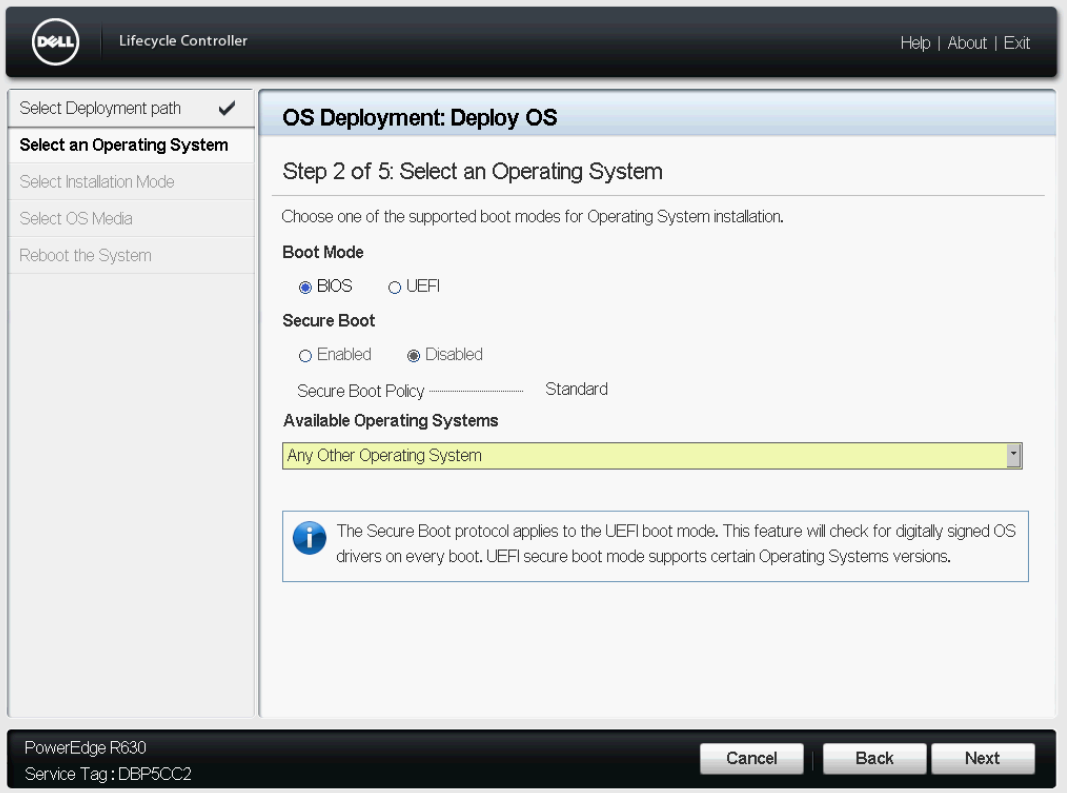Click the checkmark beside Select Deployment path
This screenshot has width=1067, height=793.
[227, 108]
